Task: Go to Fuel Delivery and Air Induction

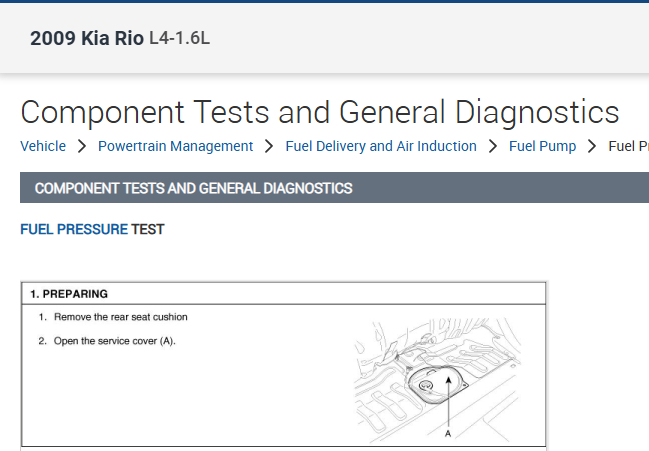Action: click(381, 146)
